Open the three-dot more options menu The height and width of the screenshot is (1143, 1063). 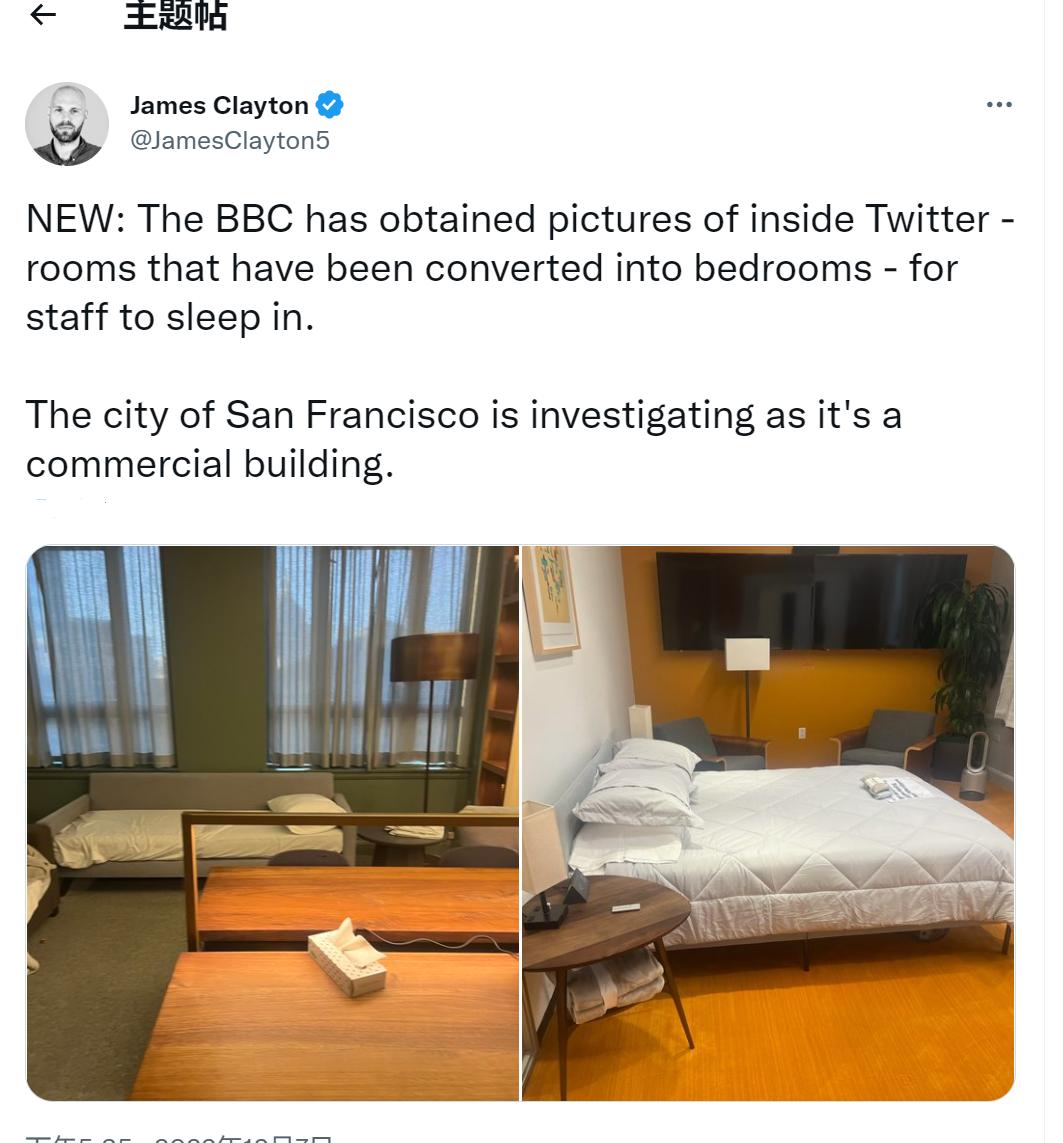pos(999,105)
